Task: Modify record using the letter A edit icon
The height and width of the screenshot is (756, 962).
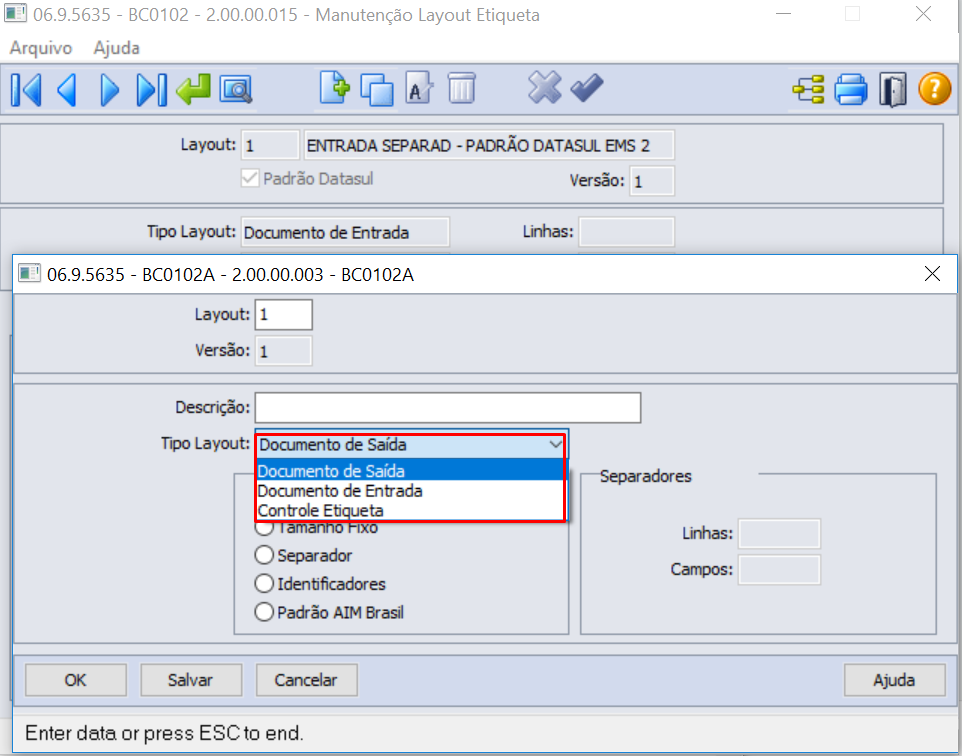Action: pos(419,88)
